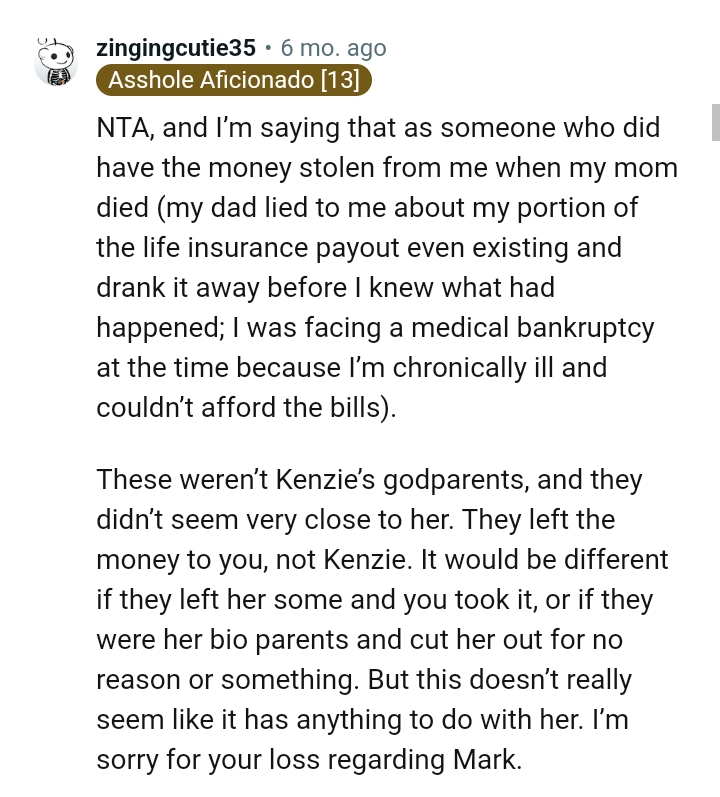Click the zingingcutie35 avatar icon

click(x=56, y=63)
